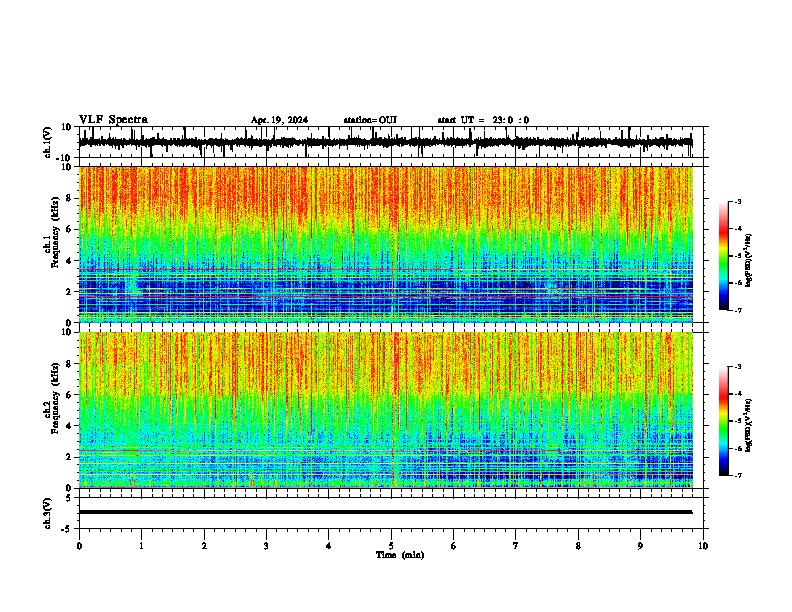792x612 pixels.
Task: Click time axis tick label '2'
Action: 204,546
